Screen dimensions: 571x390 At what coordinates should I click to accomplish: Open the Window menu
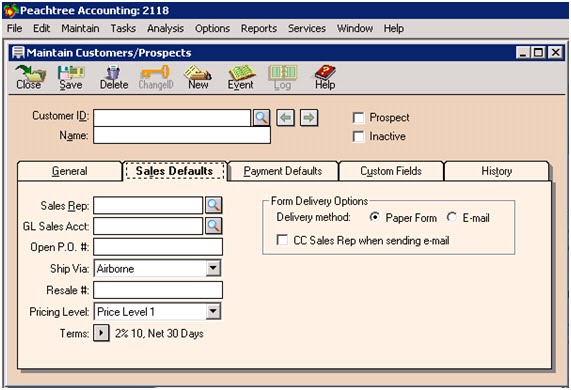(x=355, y=28)
